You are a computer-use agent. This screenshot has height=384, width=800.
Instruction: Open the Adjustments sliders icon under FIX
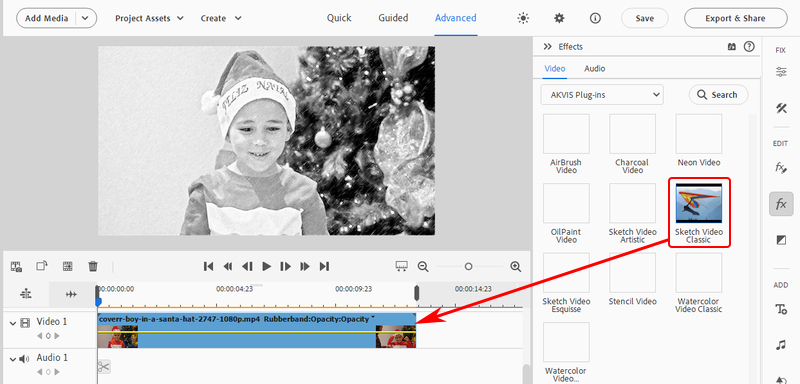point(781,72)
